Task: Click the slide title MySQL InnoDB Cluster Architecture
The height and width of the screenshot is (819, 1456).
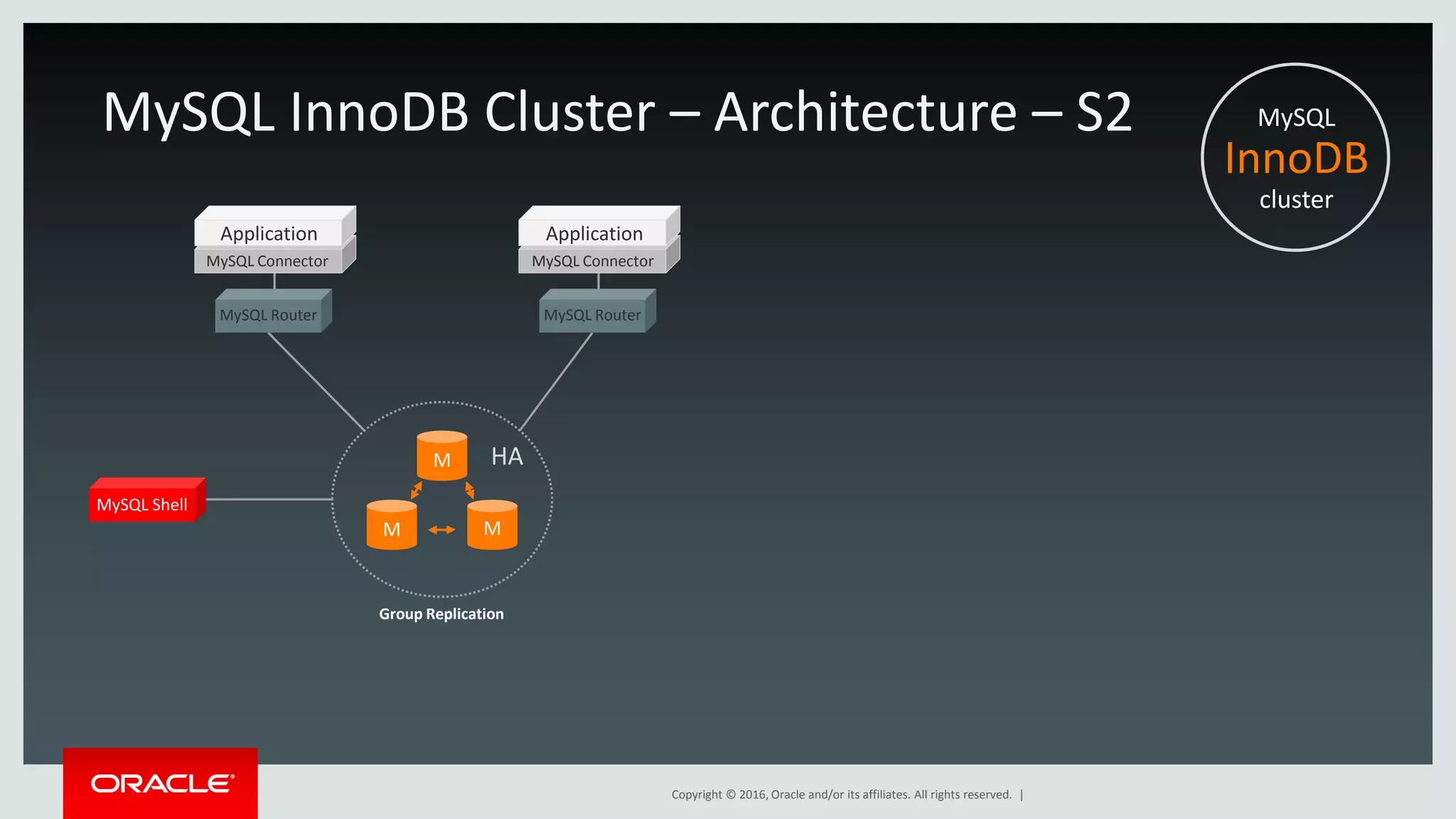Action: point(617,112)
